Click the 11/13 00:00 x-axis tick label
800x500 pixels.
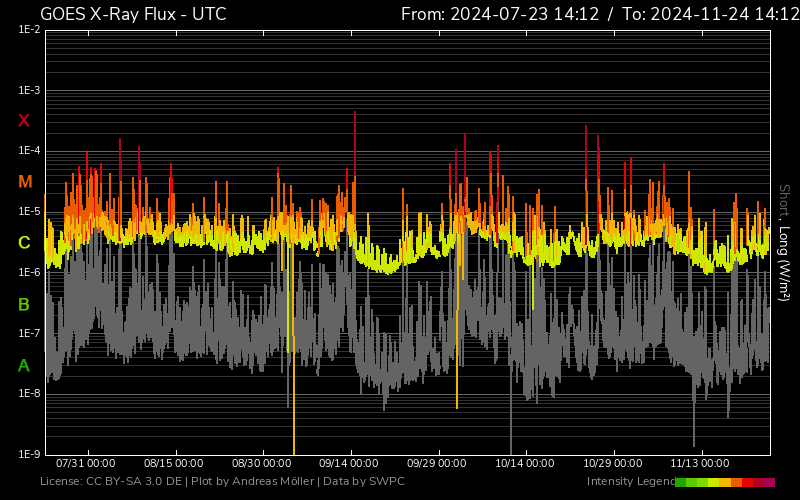point(700,463)
